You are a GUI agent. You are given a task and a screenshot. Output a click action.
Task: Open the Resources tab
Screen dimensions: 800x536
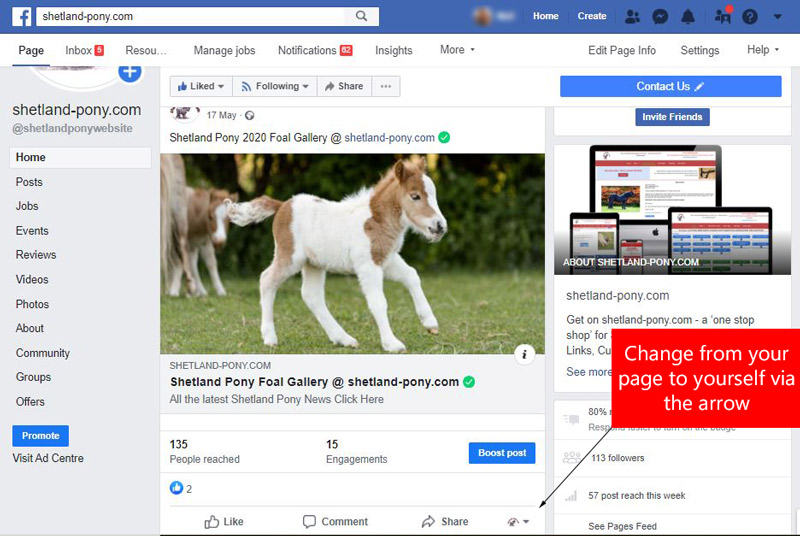click(146, 50)
